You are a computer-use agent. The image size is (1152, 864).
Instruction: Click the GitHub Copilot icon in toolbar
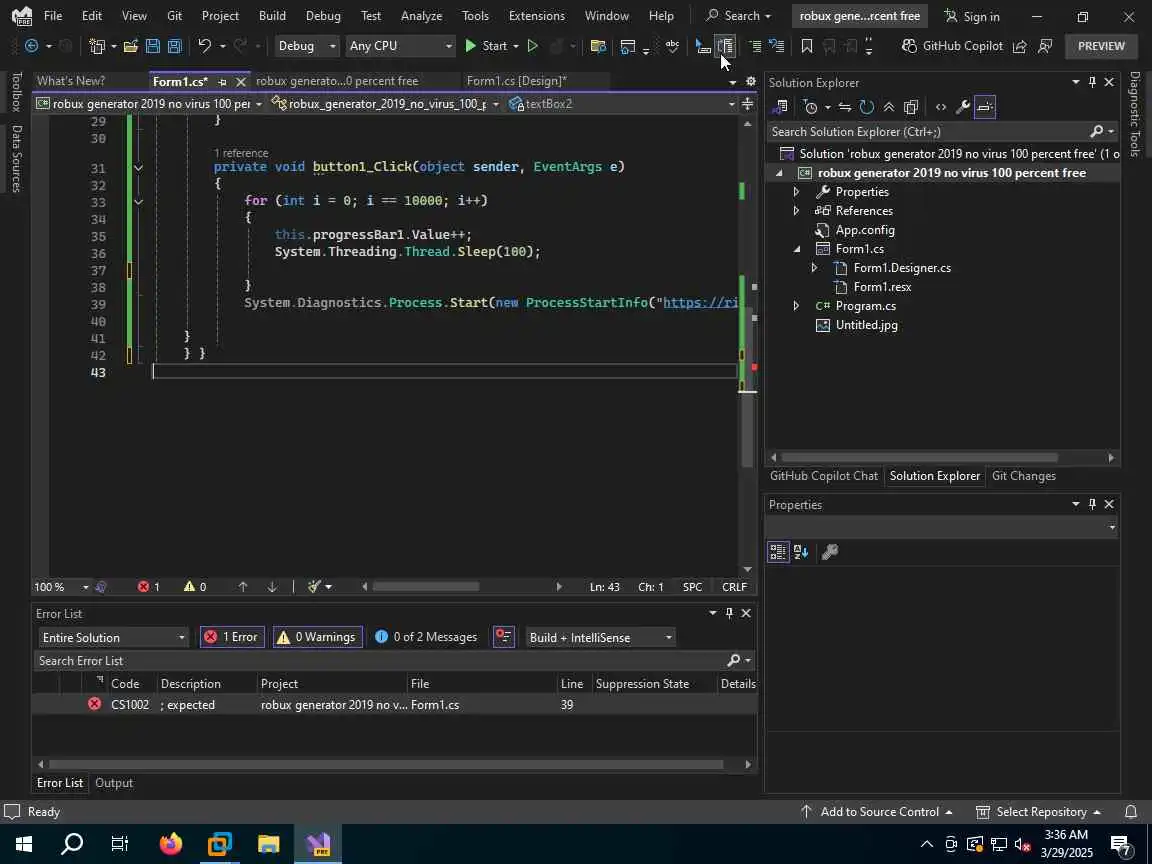point(909,46)
